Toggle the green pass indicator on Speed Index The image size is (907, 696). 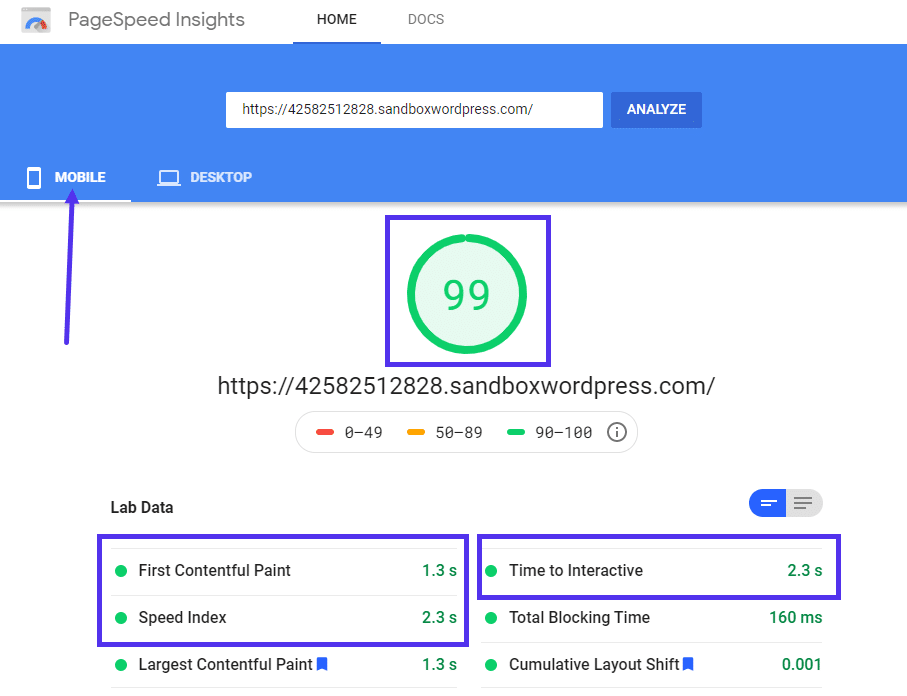pyautogui.click(x=122, y=617)
